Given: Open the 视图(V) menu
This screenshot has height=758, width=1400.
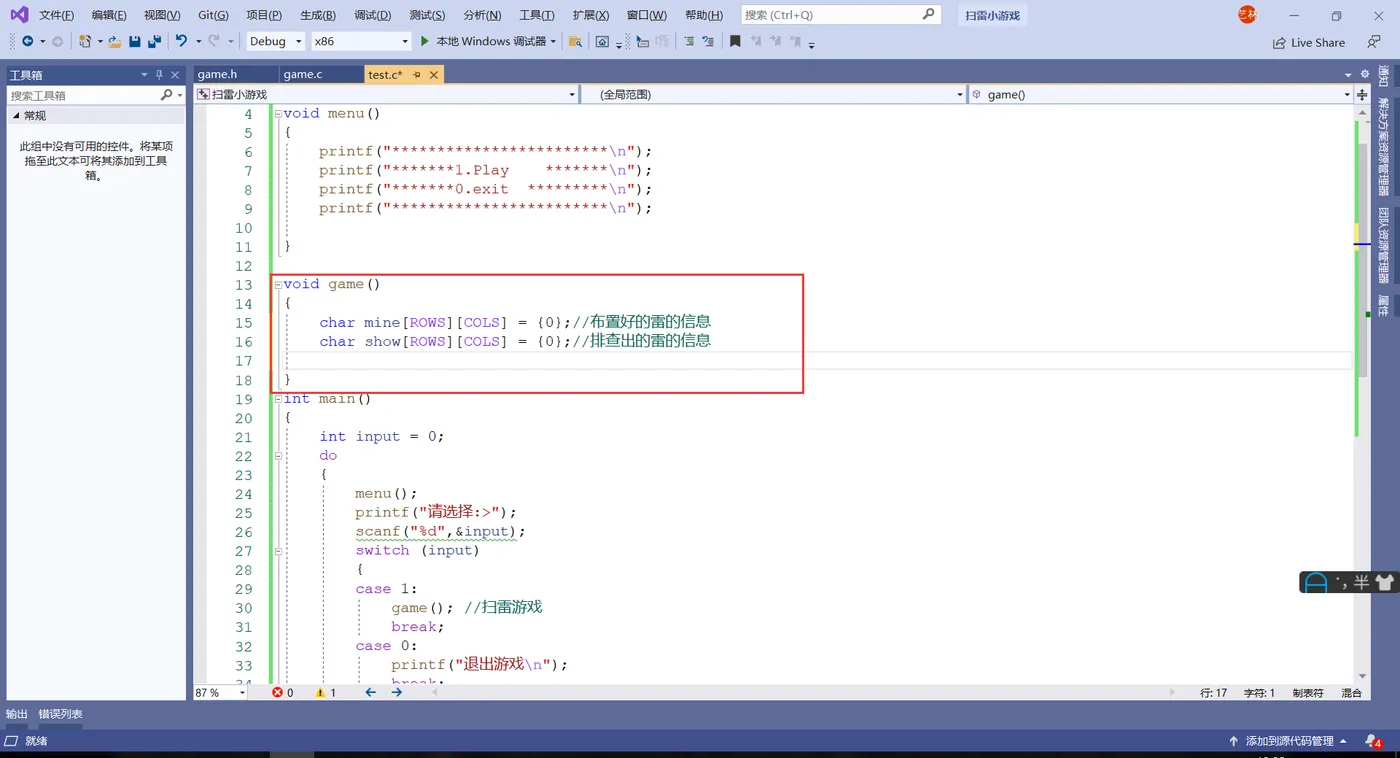Looking at the screenshot, I should [162, 15].
